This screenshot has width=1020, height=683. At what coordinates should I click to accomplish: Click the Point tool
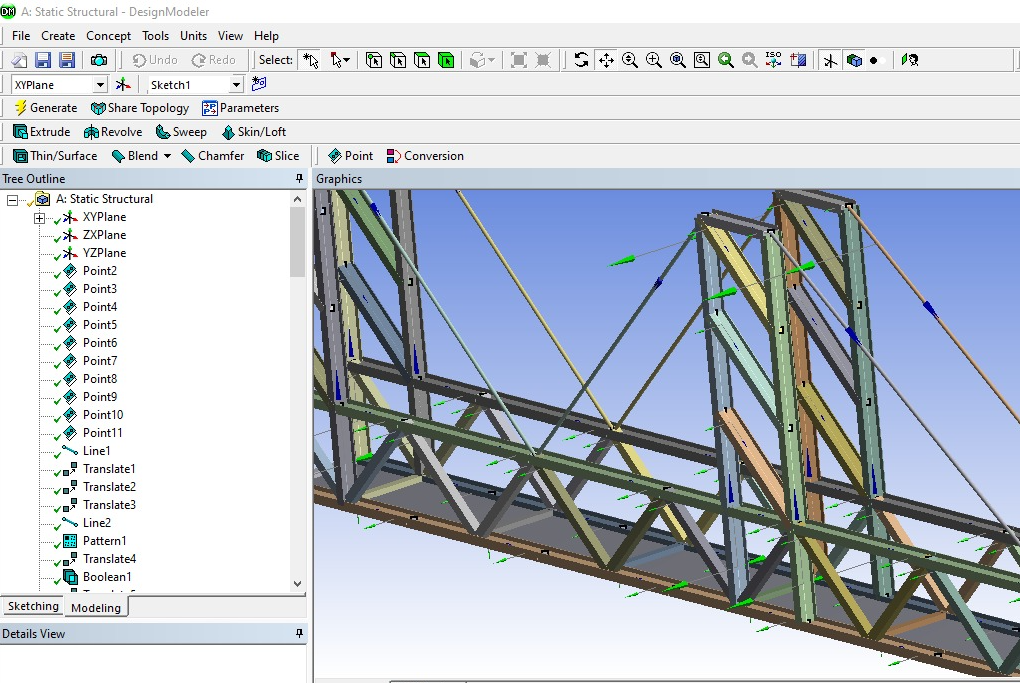point(351,156)
